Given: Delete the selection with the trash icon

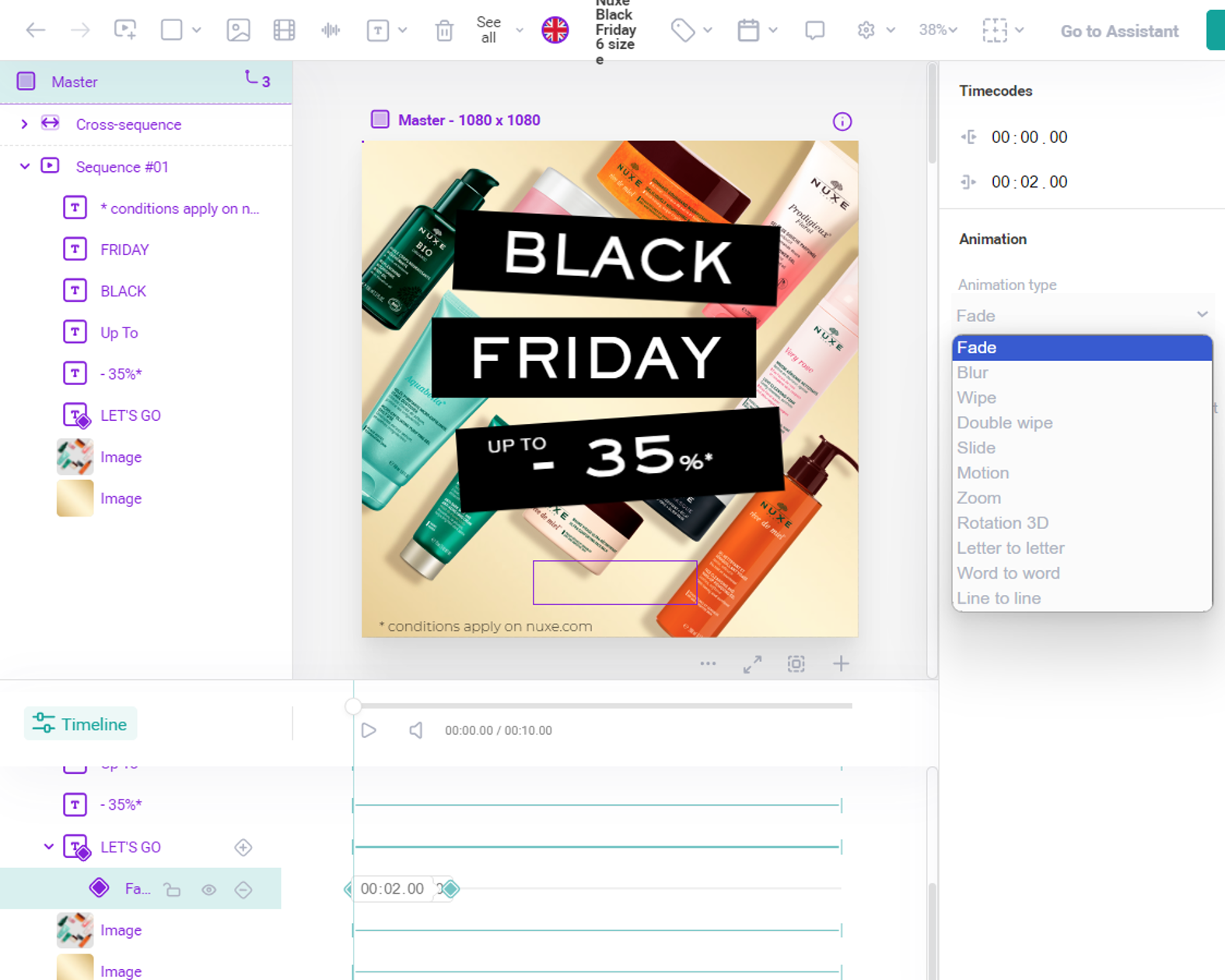Looking at the screenshot, I should point(444,30).
